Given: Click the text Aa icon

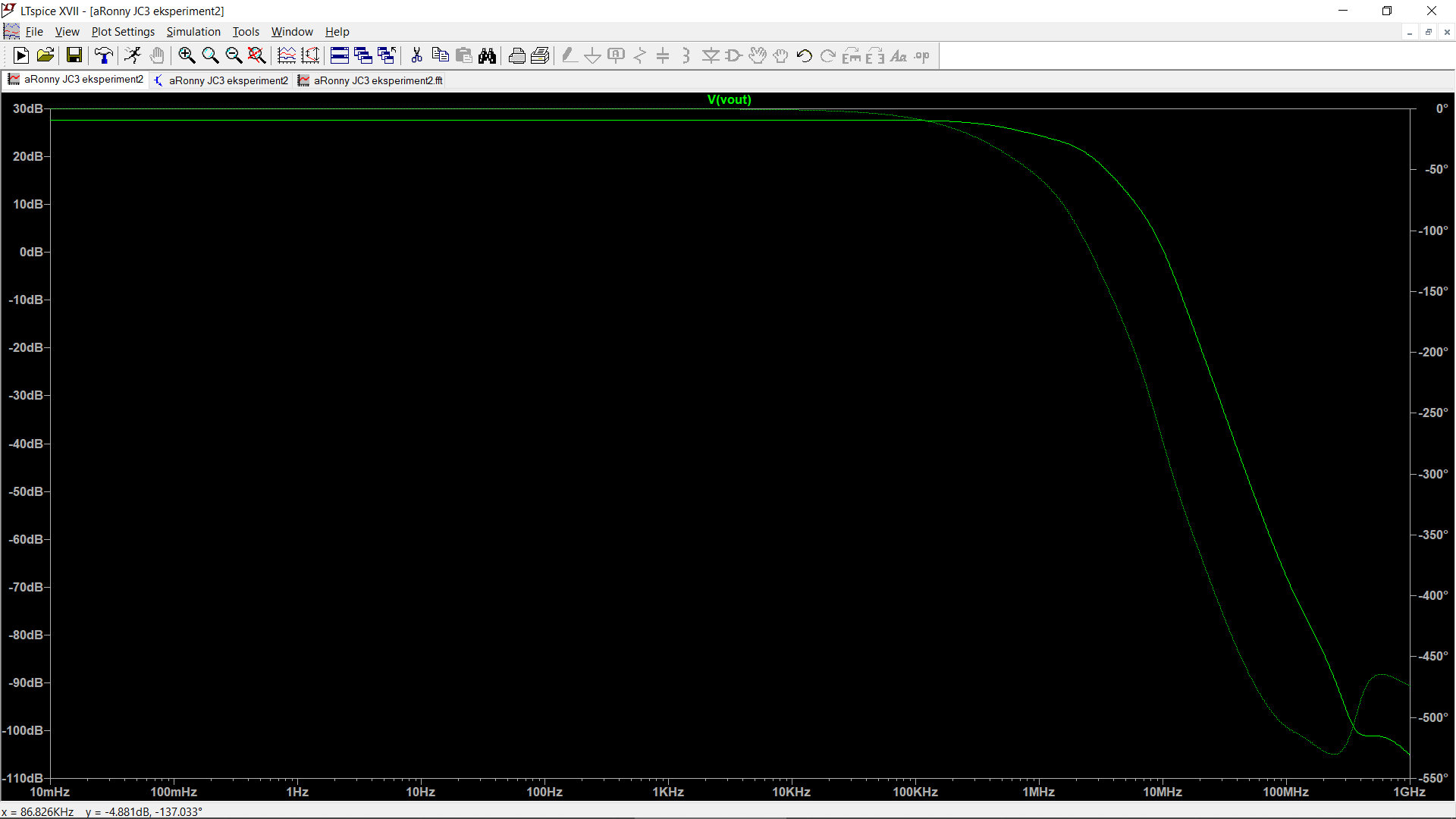Looking at the screenshot, I should (x=899, y=55).
